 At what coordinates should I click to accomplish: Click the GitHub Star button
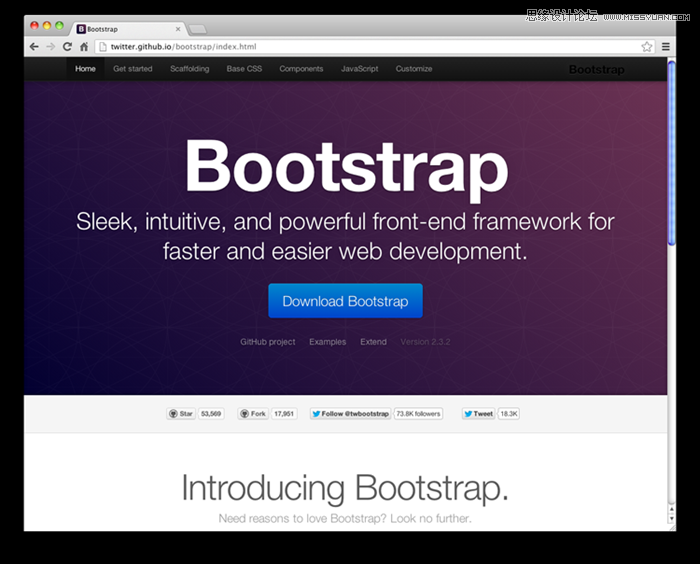(x=181, y=414)
